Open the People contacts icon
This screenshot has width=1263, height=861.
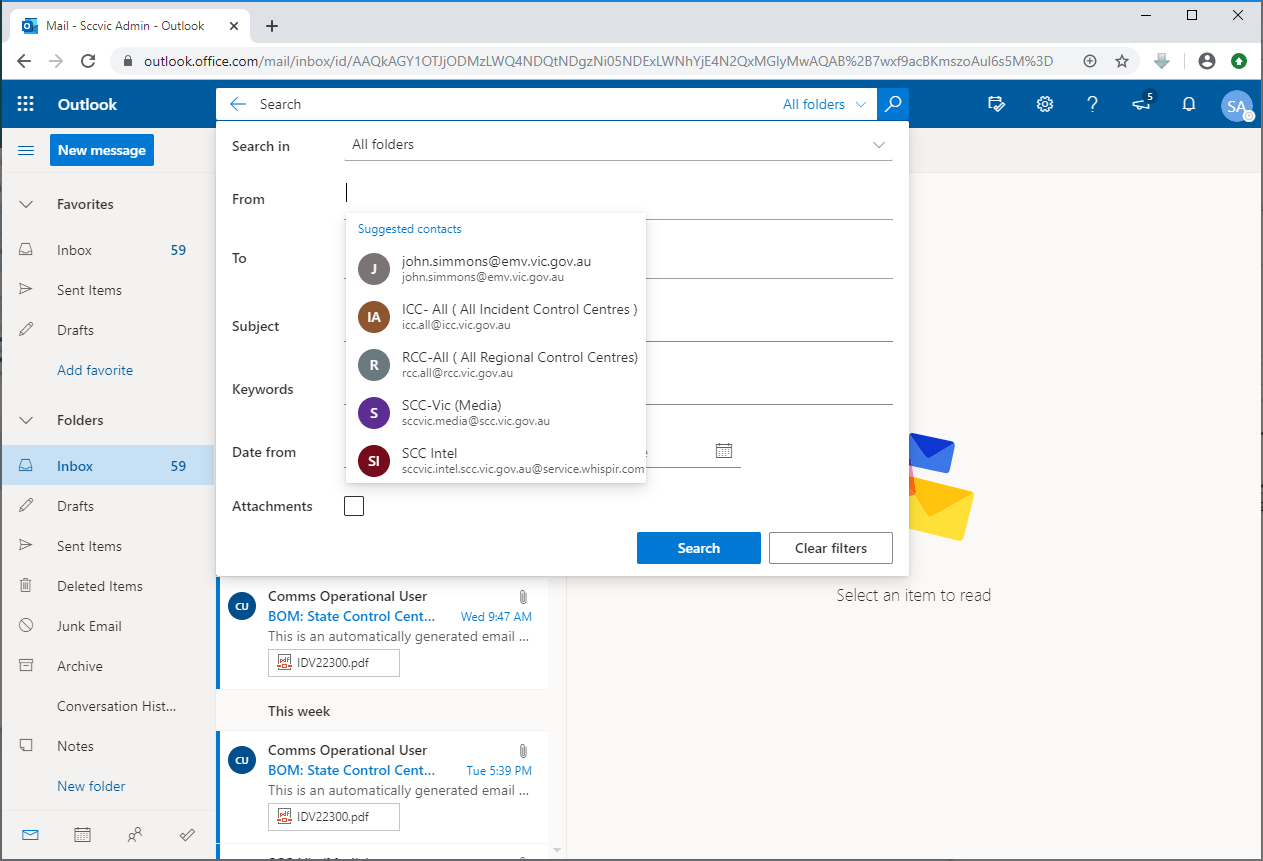pos(135,834)
